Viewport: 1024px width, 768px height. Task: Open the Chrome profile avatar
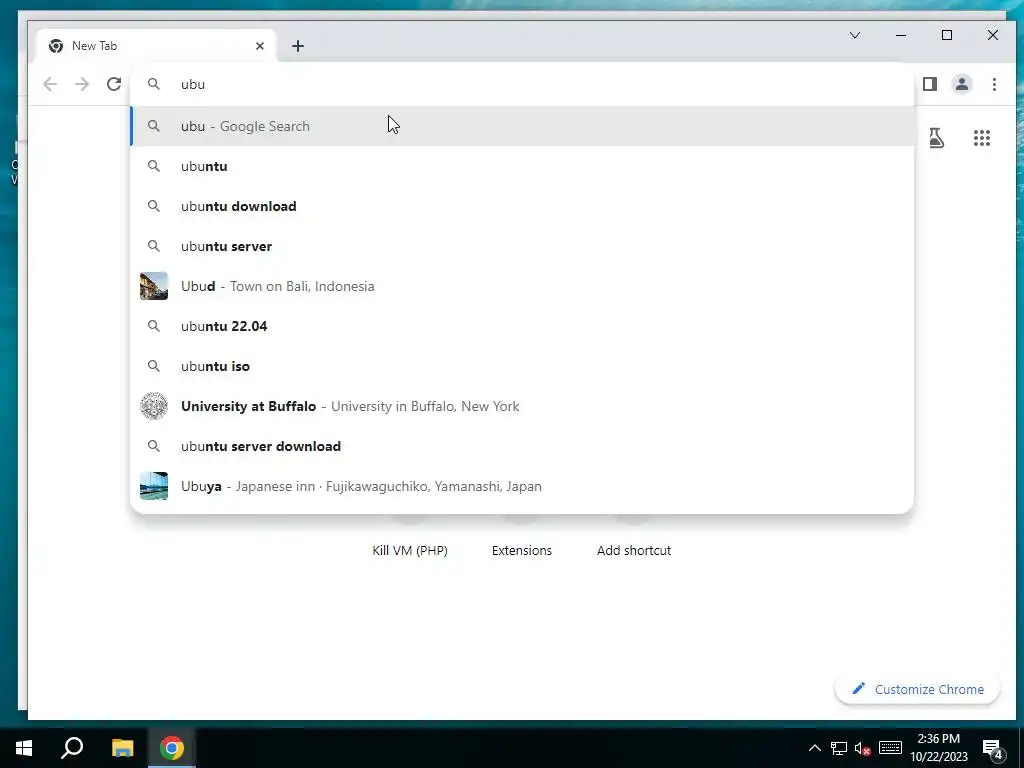(x=962, y=84)
